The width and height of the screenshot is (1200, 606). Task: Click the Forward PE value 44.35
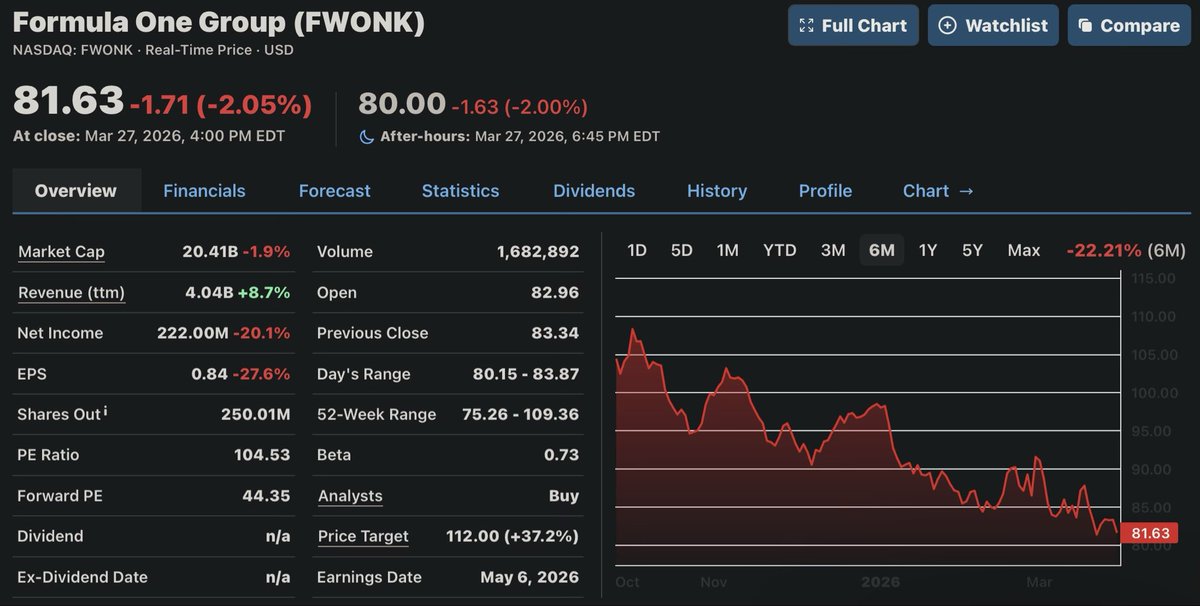(x=266, y=496)
